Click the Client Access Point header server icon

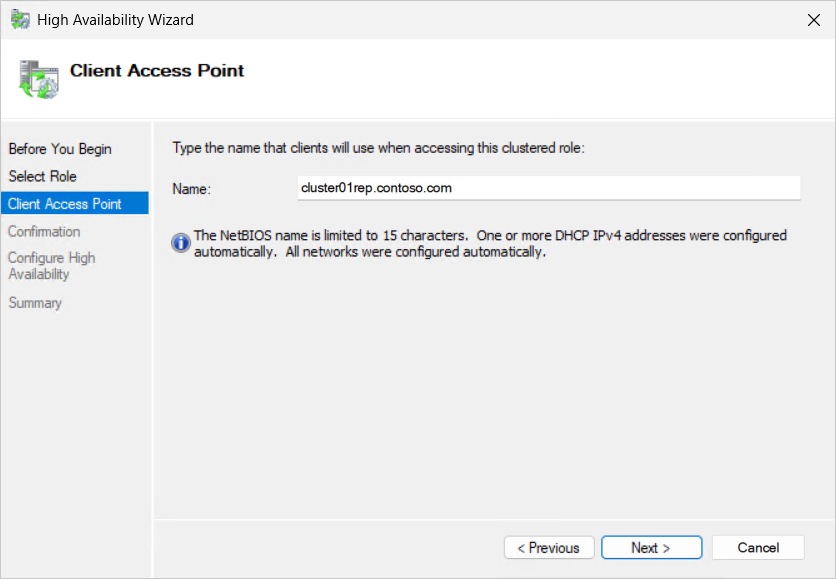point(38,79)
